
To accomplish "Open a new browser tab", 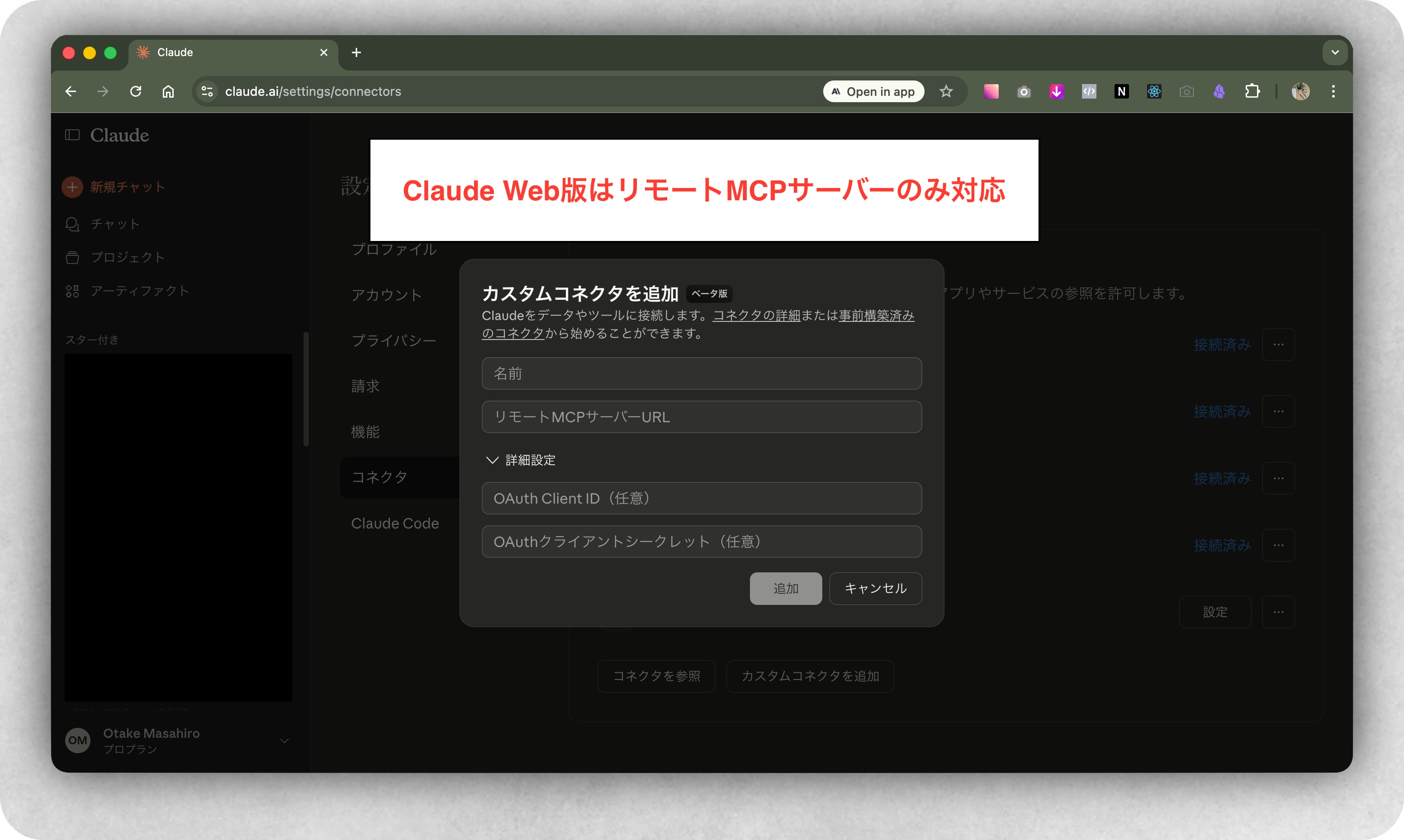I will (x=356, y=52).
